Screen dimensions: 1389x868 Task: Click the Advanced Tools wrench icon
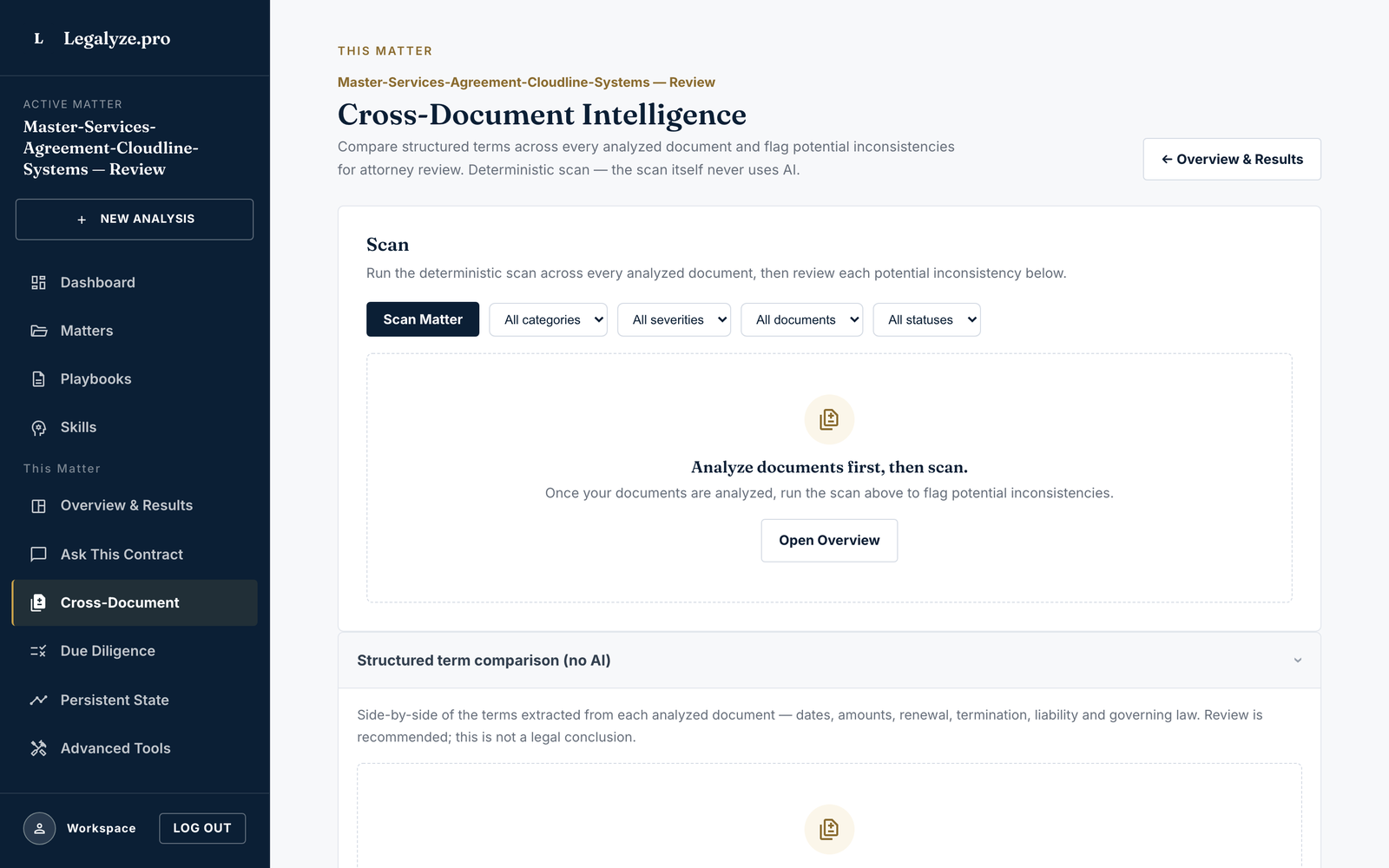coord(38,748)
